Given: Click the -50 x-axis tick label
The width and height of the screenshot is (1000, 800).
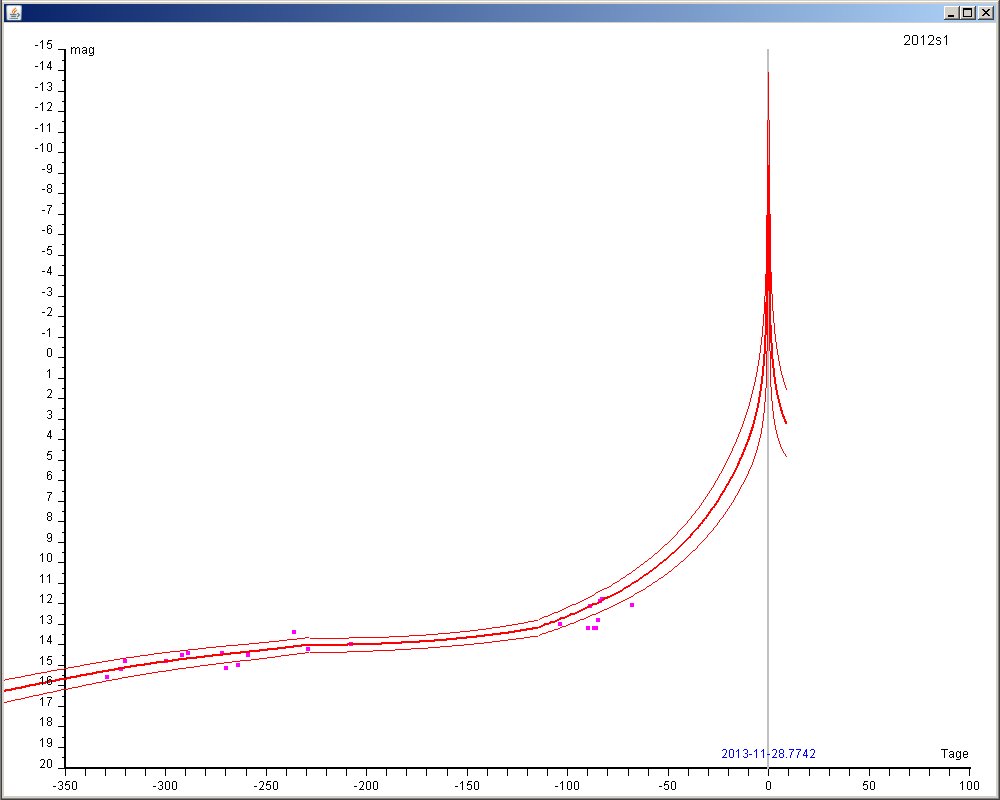Looking at the screenshot, I should pyautogui.click(x=668, y=786).
